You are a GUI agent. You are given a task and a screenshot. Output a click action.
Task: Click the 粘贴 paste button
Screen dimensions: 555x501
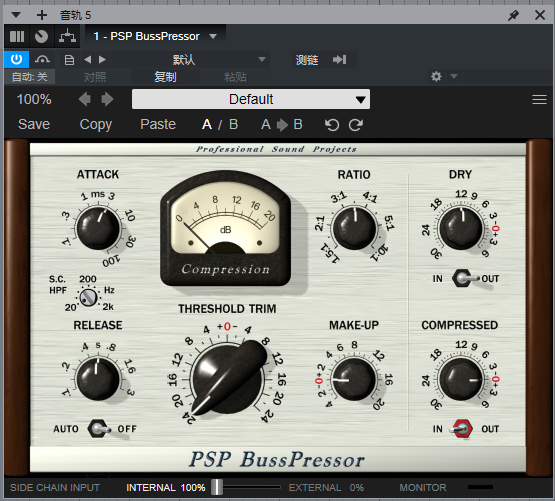(235, 77)
